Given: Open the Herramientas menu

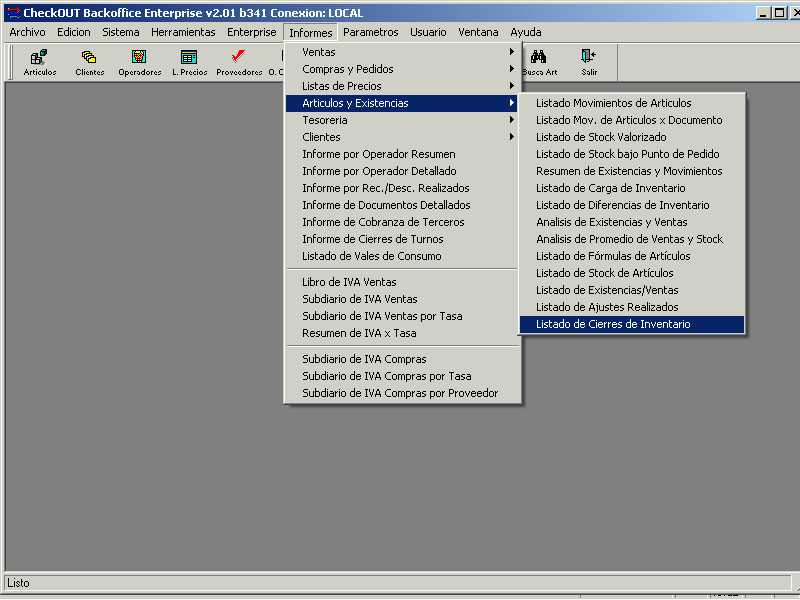Looking at the screenshot, I should [x=183, y=32].
